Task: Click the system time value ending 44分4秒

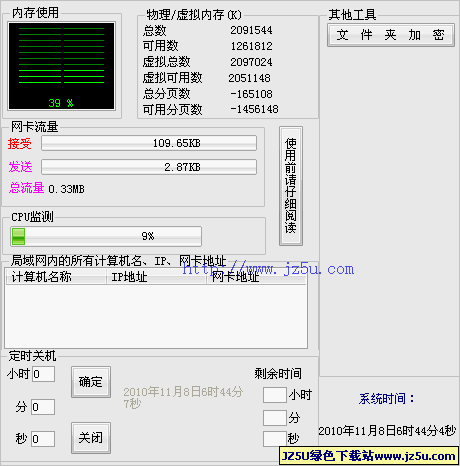Action: coord(387,431)
